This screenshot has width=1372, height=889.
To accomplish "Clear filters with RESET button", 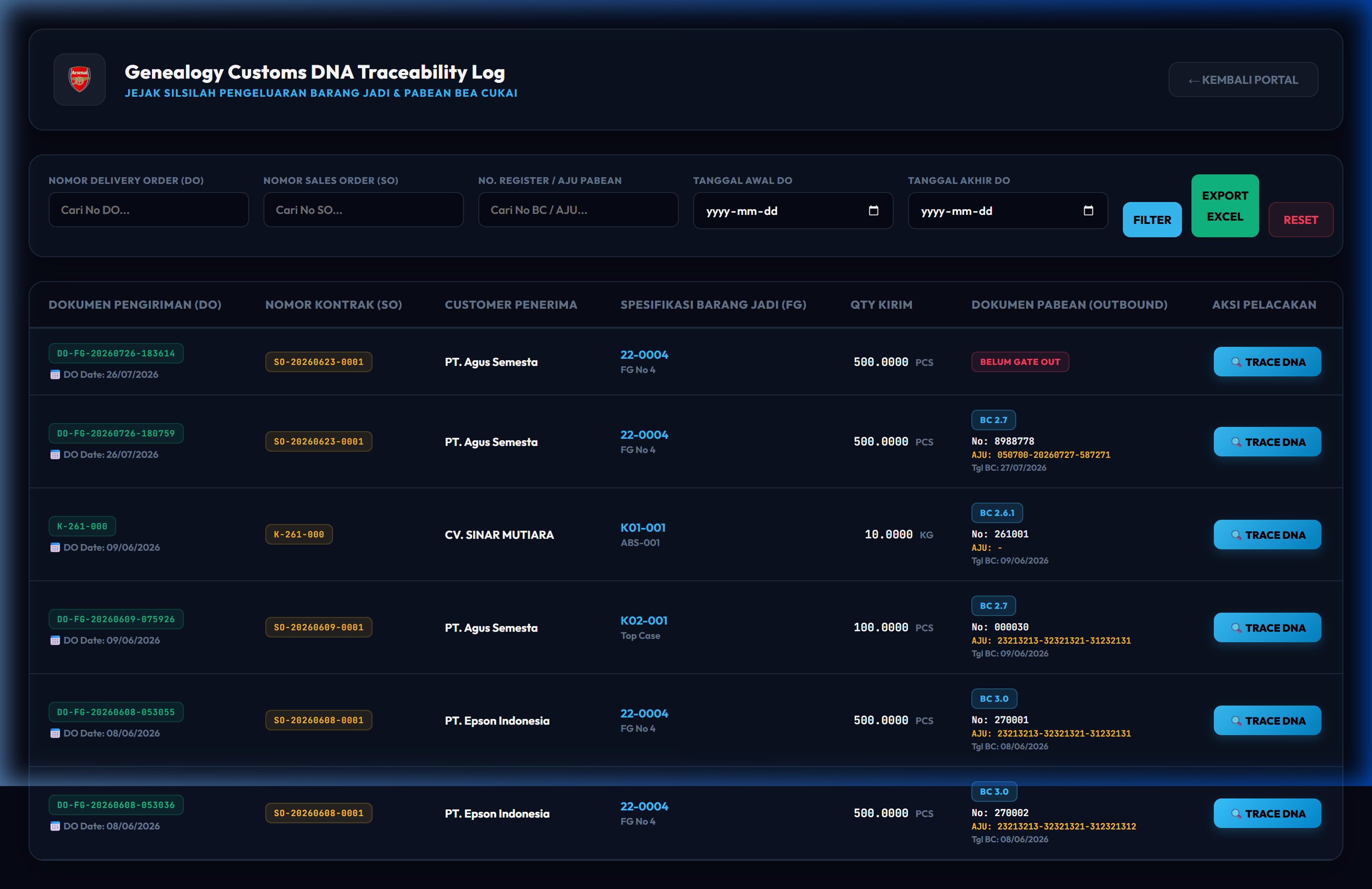I will pyautogui.click(x=1301, y=220).
